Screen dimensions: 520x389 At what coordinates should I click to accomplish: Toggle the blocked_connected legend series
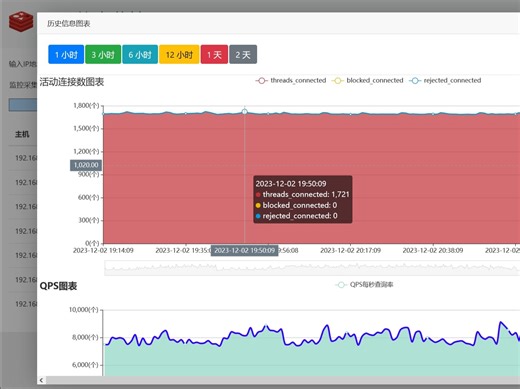point(368,80)
